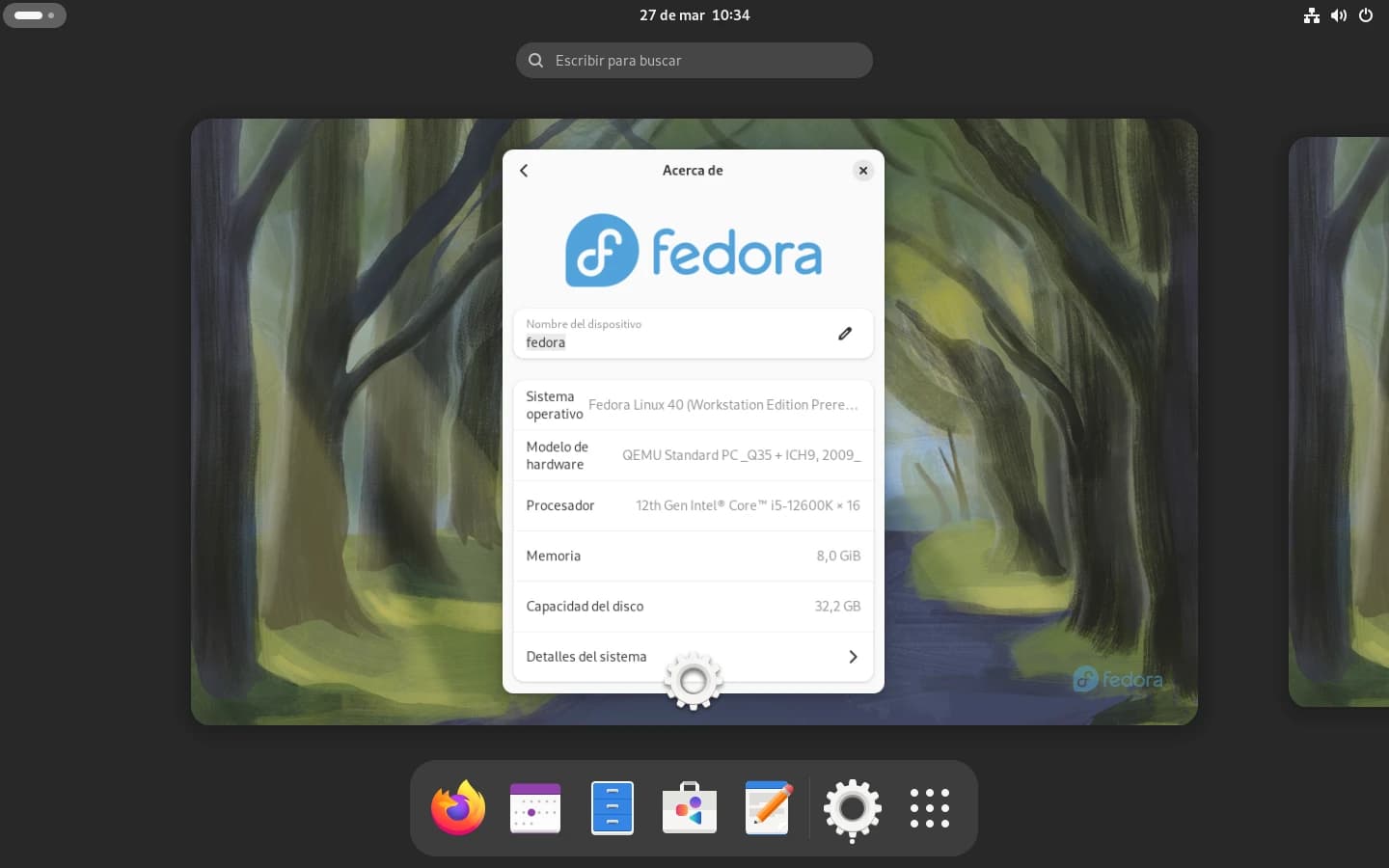Expand Detalles del sistema row
Image resolution: width=1389 pixels, height=868 pixels.
coord(693,657)
